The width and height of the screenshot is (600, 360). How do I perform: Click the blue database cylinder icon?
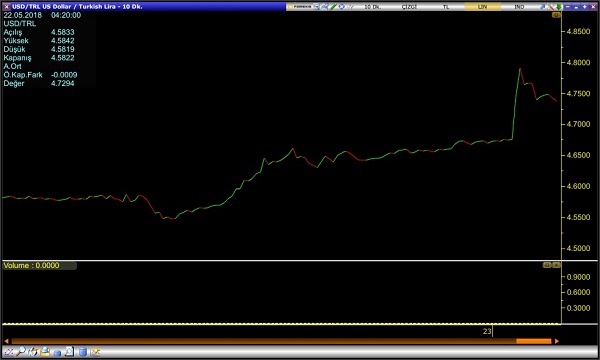82,352
